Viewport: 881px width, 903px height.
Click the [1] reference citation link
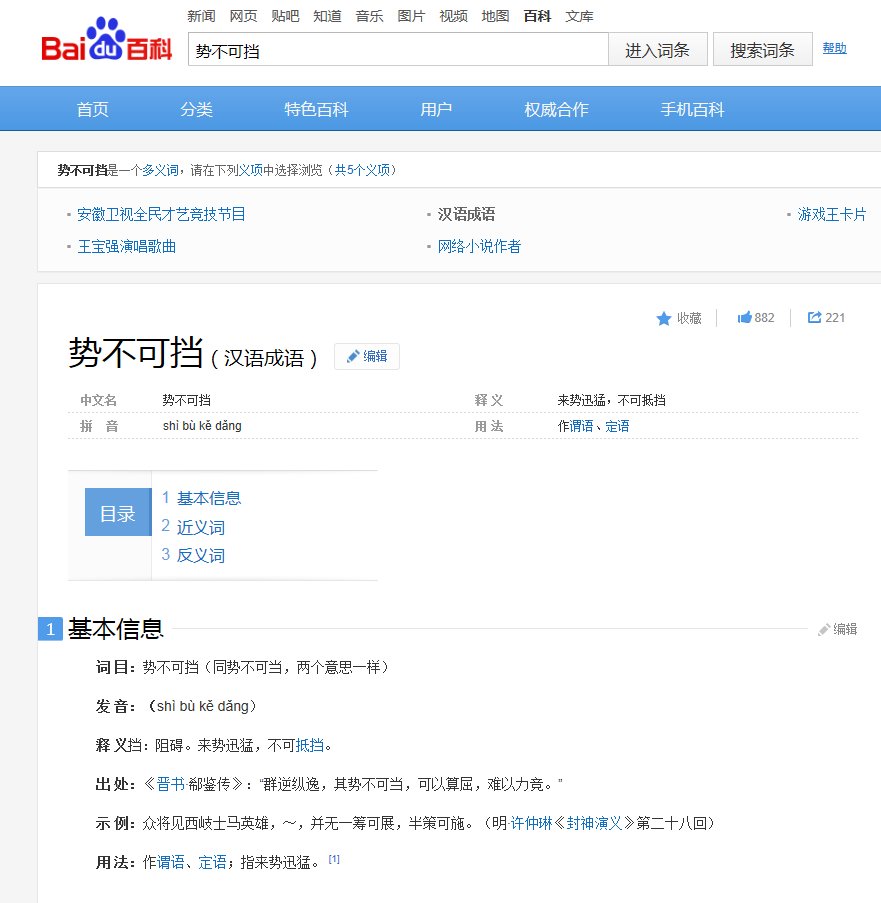[x=334, y=857]
